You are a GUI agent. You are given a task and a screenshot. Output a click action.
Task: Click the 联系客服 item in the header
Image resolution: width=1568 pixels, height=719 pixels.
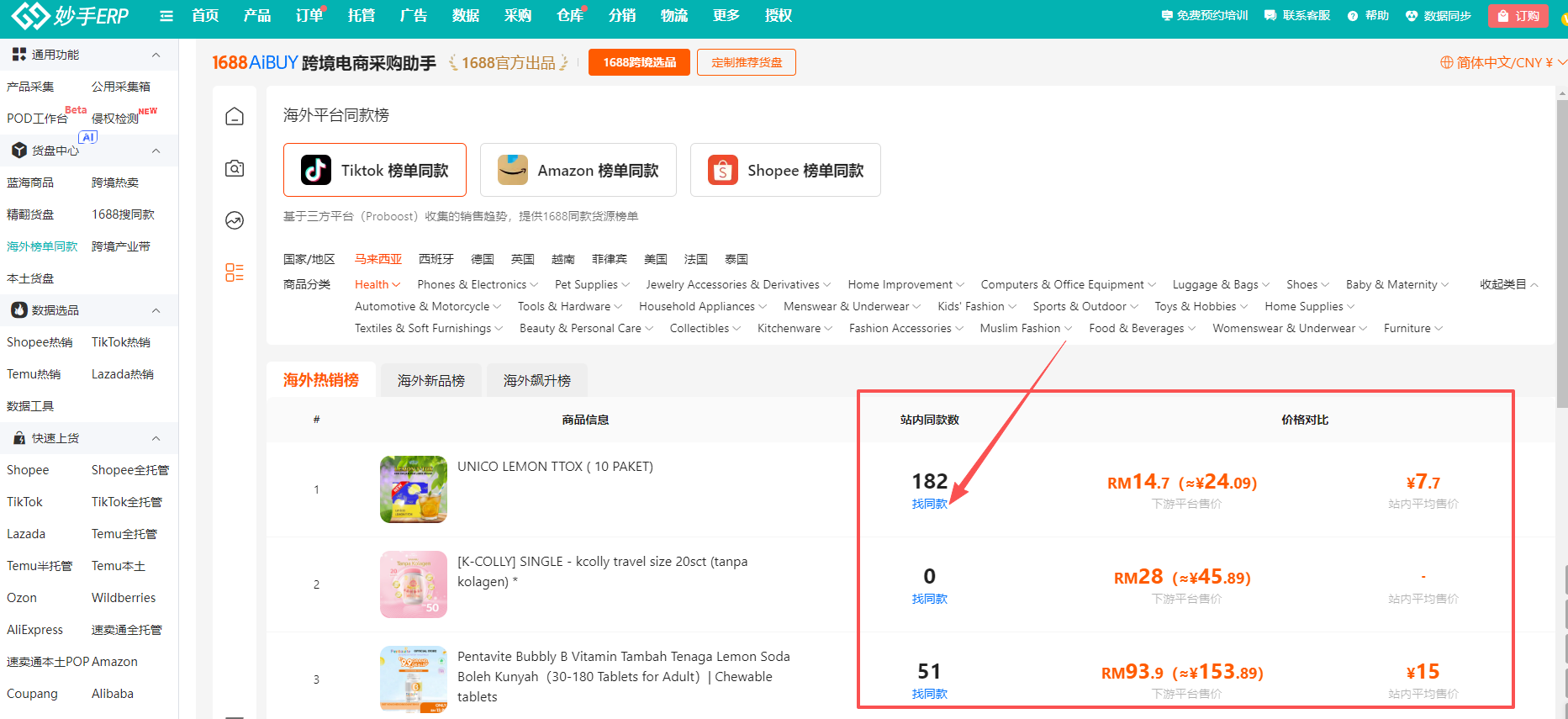tap(1297, 15)
